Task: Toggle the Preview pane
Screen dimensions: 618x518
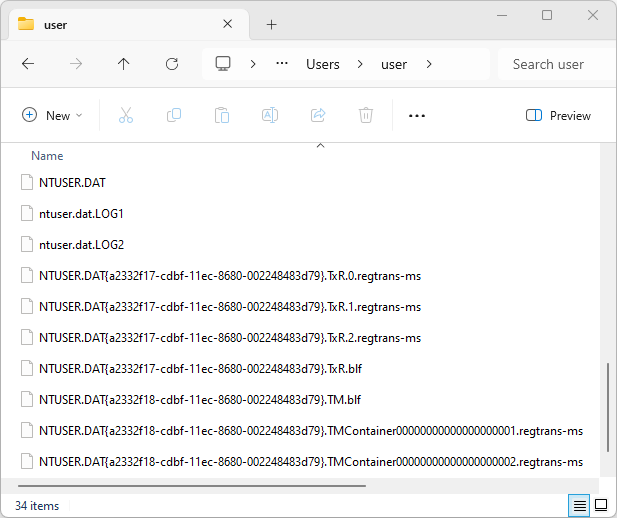Action: coord(558,115)
